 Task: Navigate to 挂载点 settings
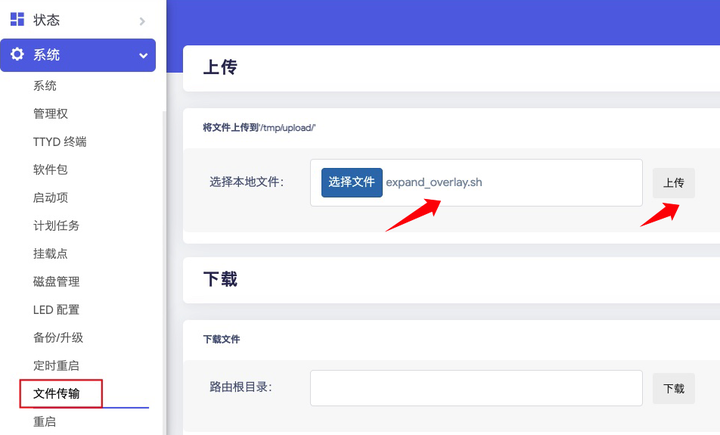(x=50, y=254)
